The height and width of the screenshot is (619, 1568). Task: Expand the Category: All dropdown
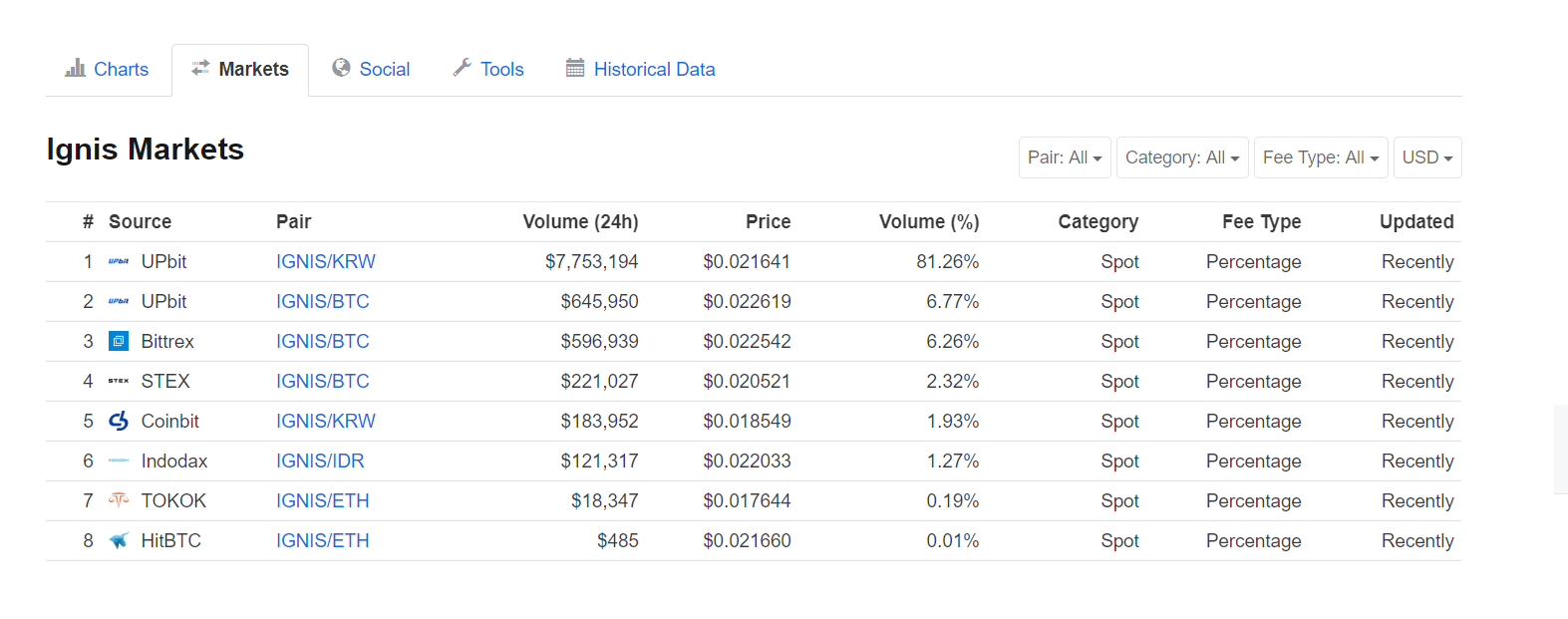coord(1182,157)
